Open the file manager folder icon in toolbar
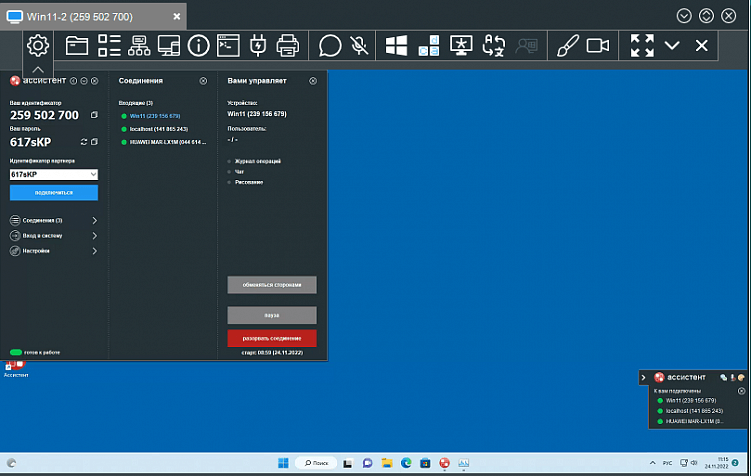The width and height of the screenshot is (751, 476). 77,45
